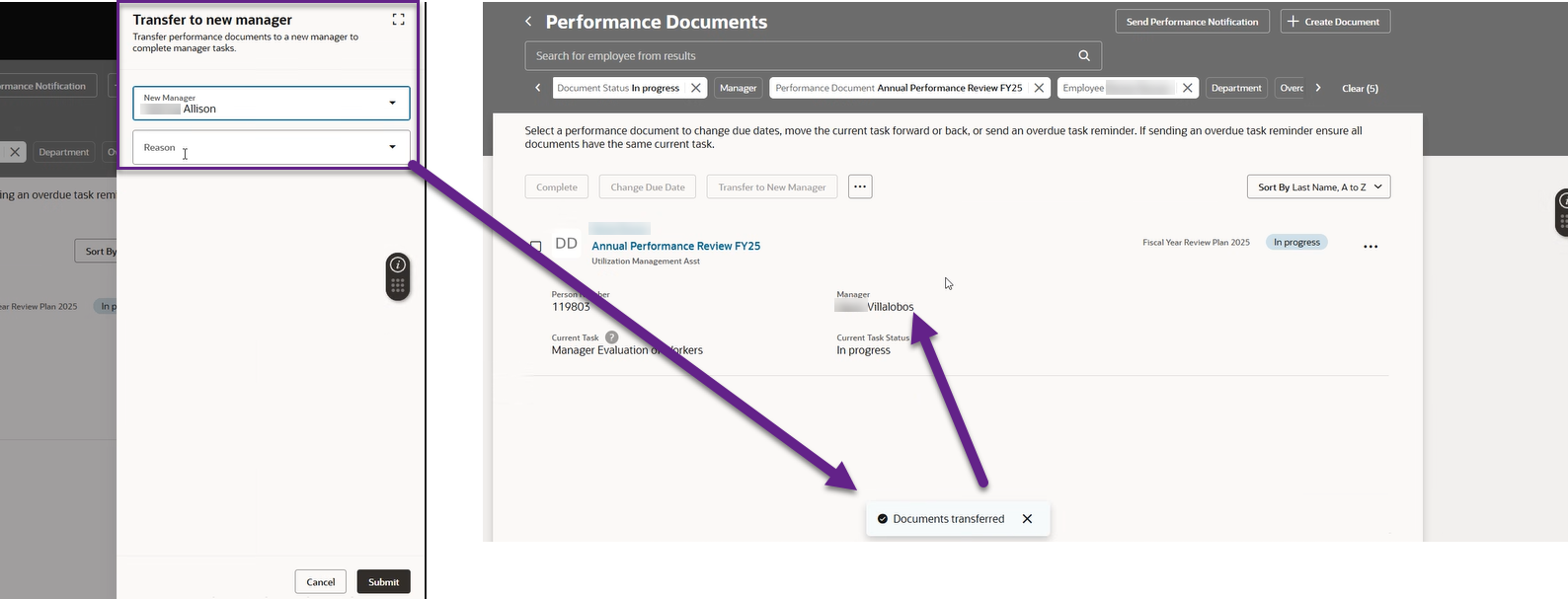Click Fiscal Year Review Plan 2025 text
Viewport: 1568px width, 599px height.
pyautogui.click(x=1196, y=242)
